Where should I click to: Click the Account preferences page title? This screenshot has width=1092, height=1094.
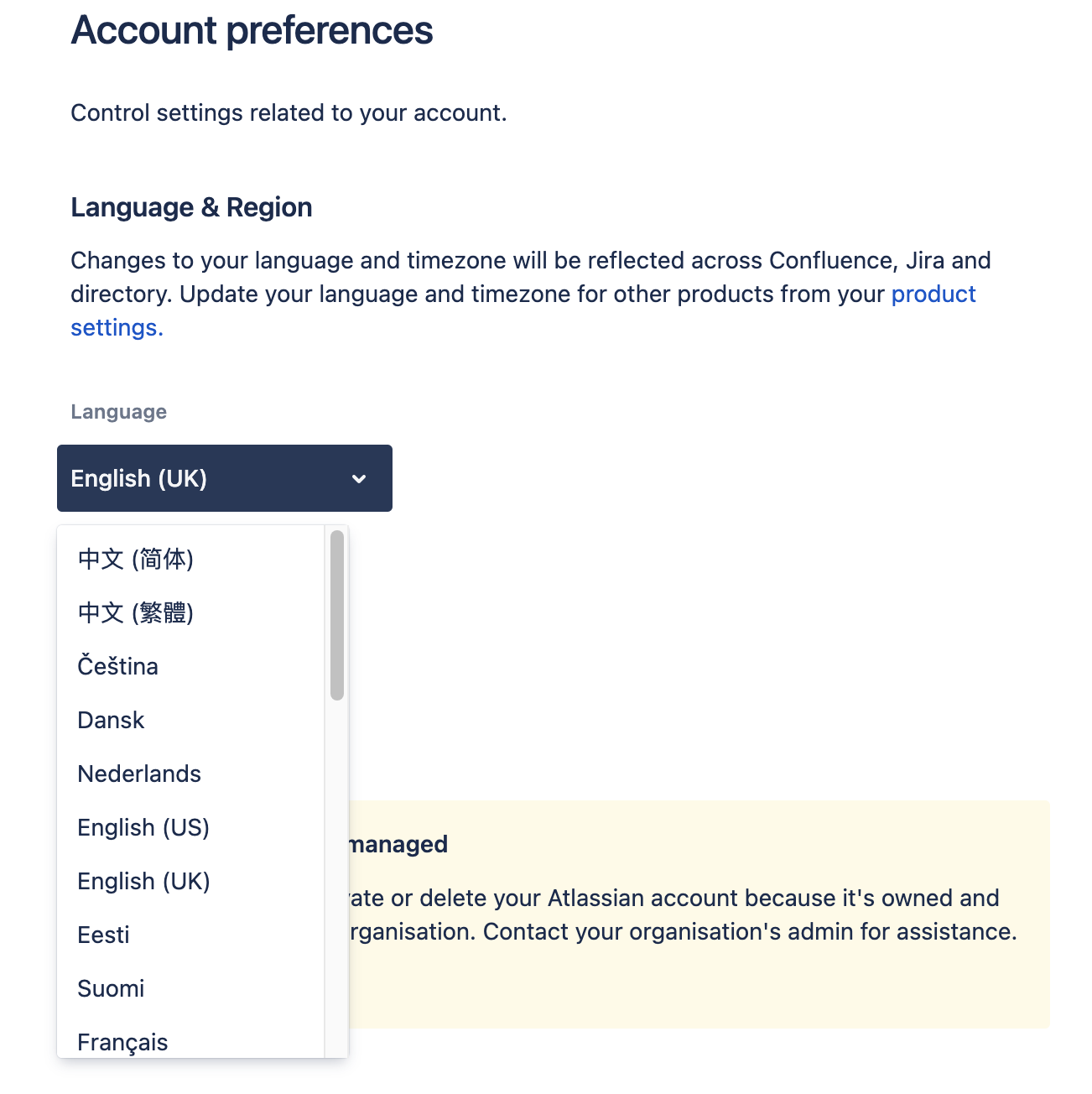(252, 30)
